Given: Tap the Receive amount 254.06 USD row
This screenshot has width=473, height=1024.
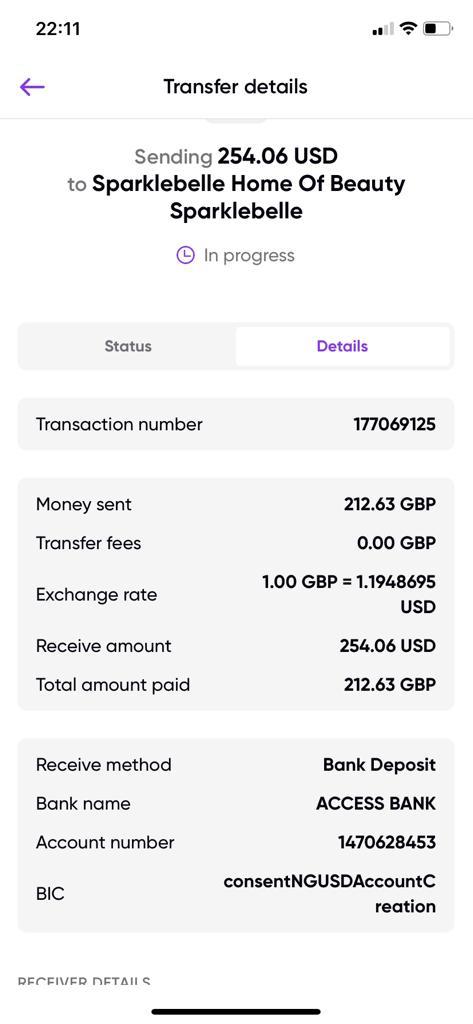Looking at the screenshot, I should click(236, 646).
